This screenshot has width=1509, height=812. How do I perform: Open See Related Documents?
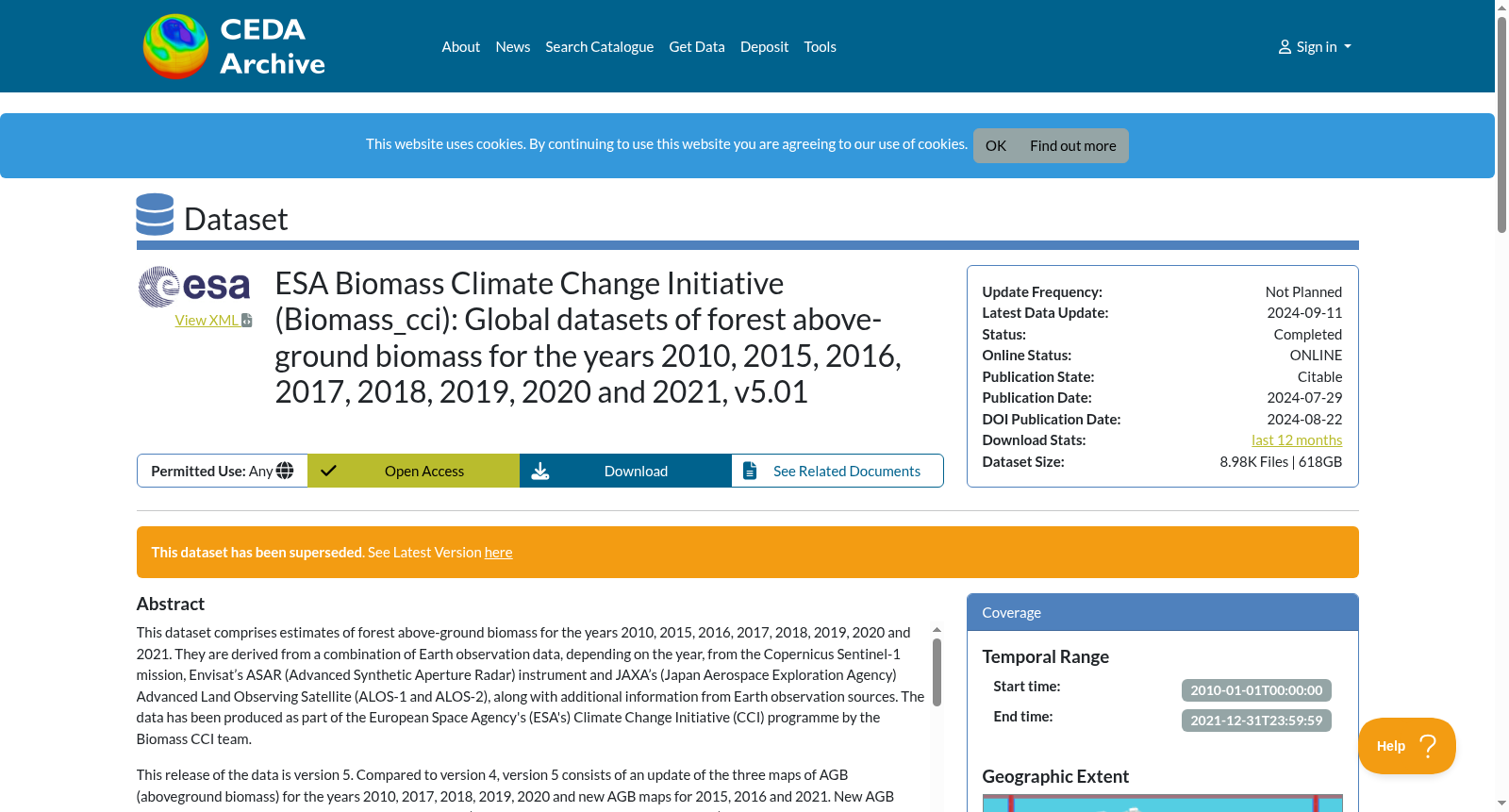click(x=837, y=471)
